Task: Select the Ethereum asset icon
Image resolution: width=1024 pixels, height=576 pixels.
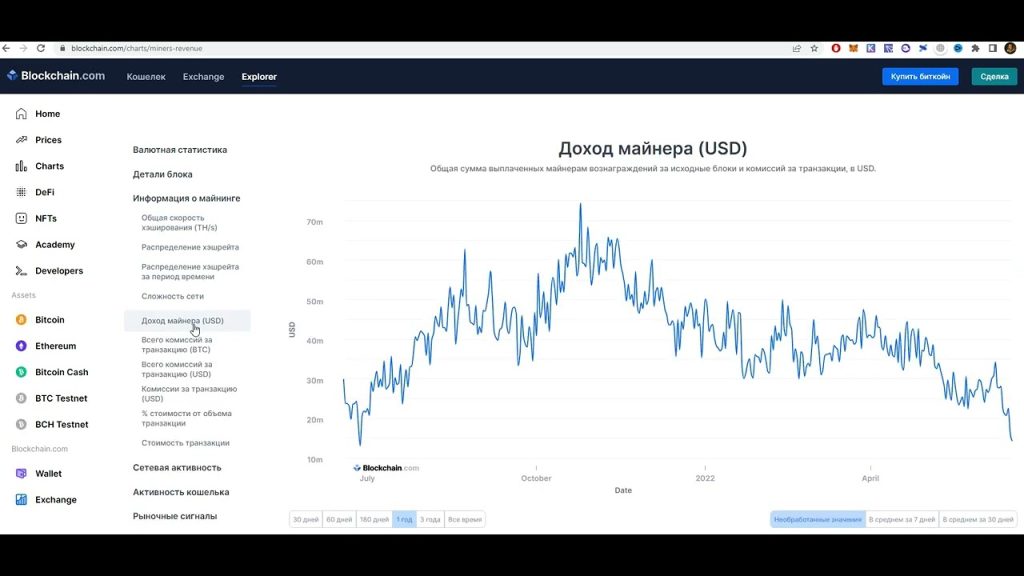Action: [x=21, y=346]
